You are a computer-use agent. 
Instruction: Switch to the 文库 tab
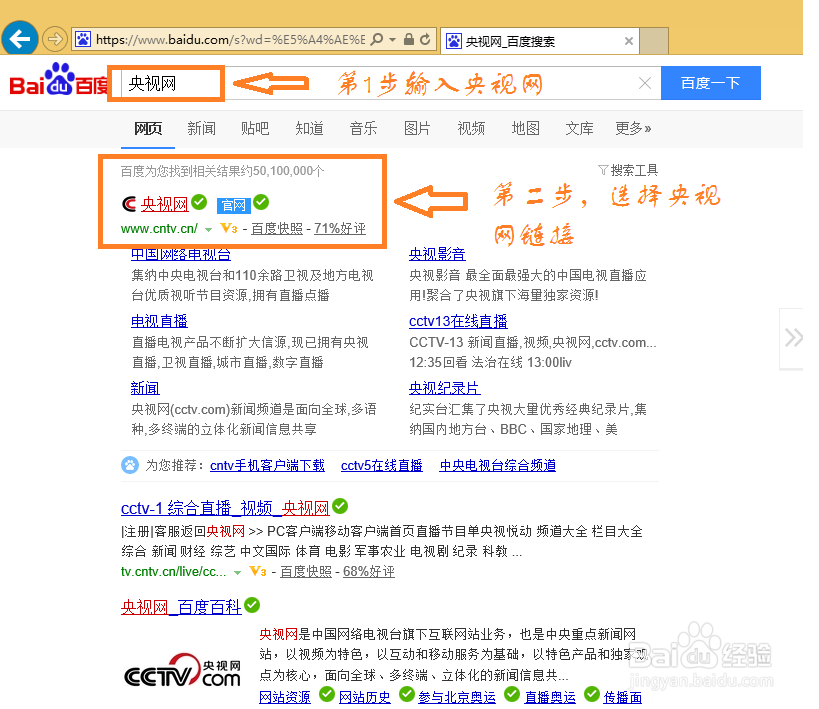(579, 129)
